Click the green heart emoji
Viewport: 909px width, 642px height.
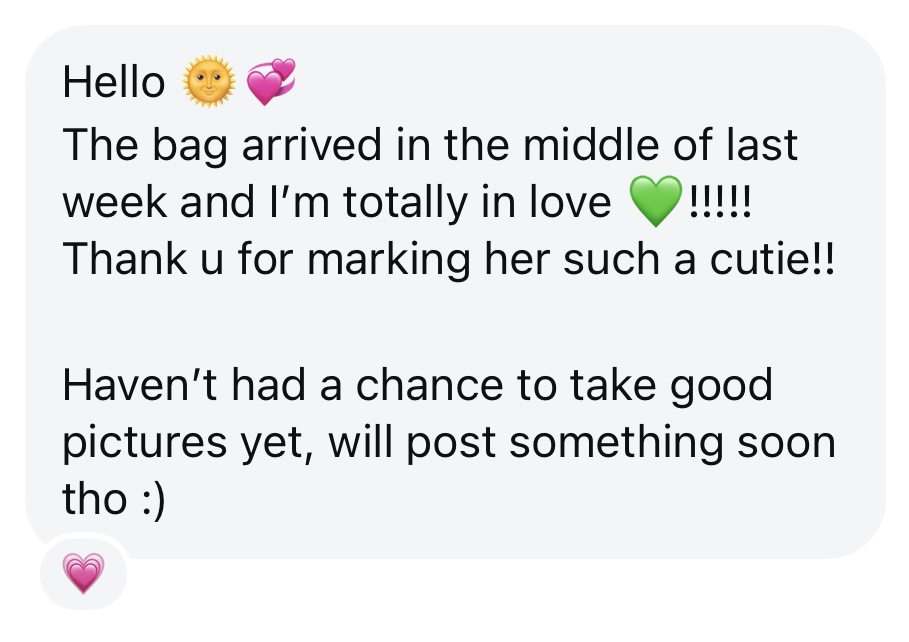656,201
